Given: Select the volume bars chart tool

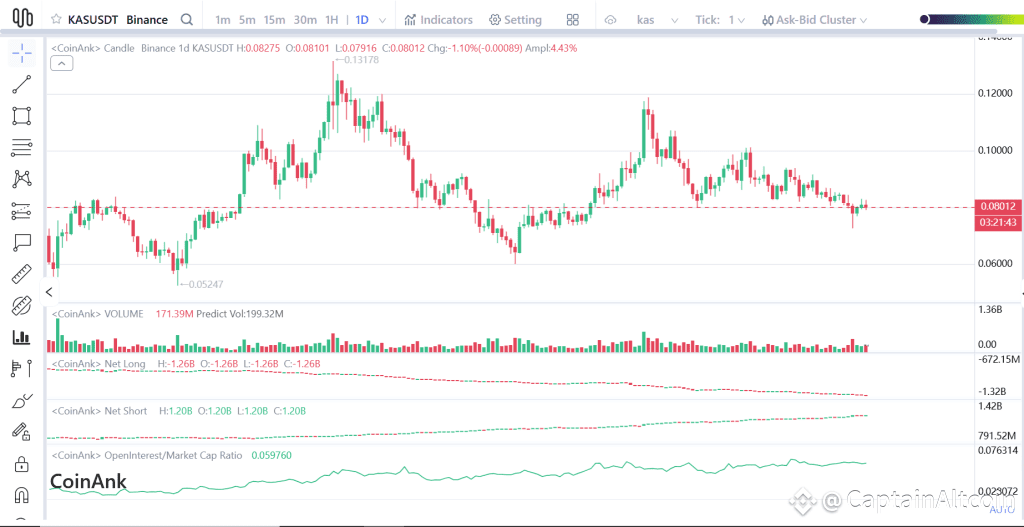Looking at the screenshot, I should point(22,338).
